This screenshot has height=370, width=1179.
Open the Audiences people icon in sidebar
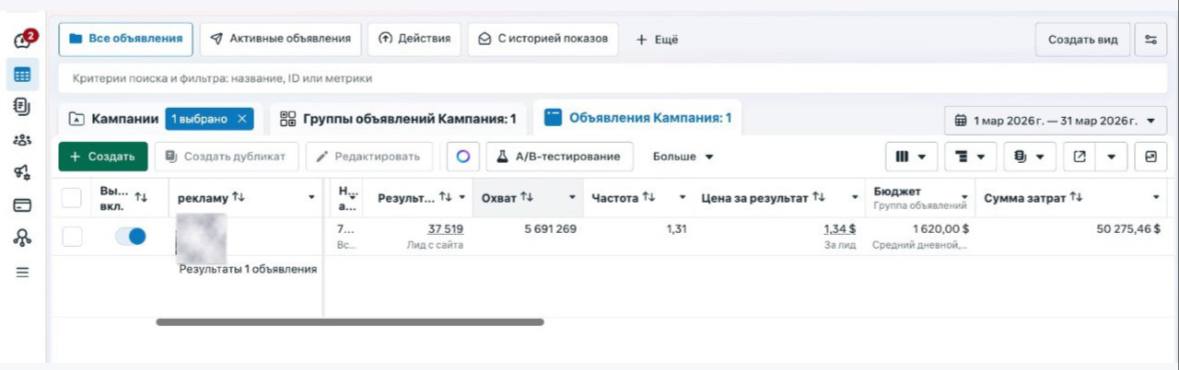pos(23,140)
